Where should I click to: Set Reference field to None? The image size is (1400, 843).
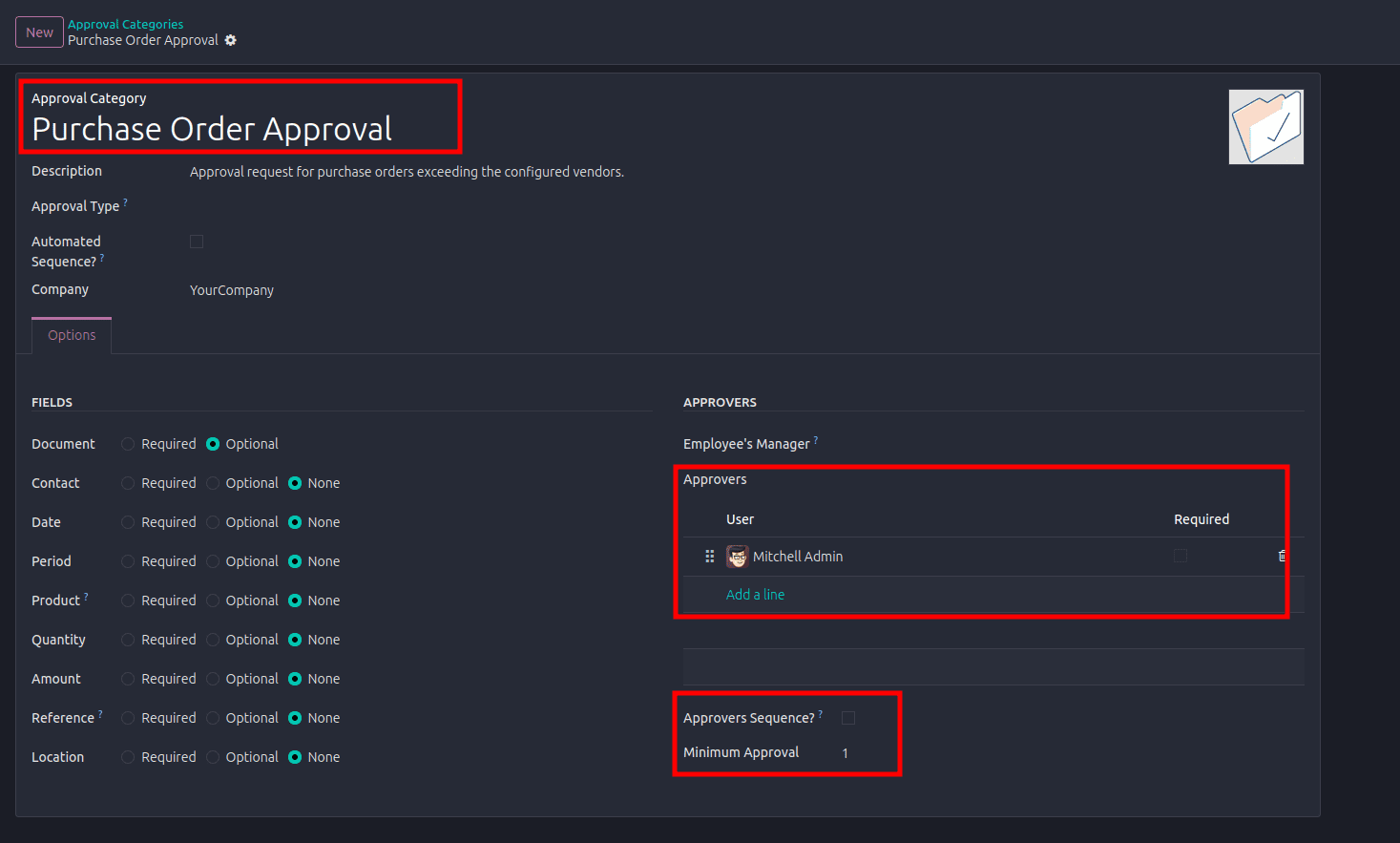tap(295, 718)
